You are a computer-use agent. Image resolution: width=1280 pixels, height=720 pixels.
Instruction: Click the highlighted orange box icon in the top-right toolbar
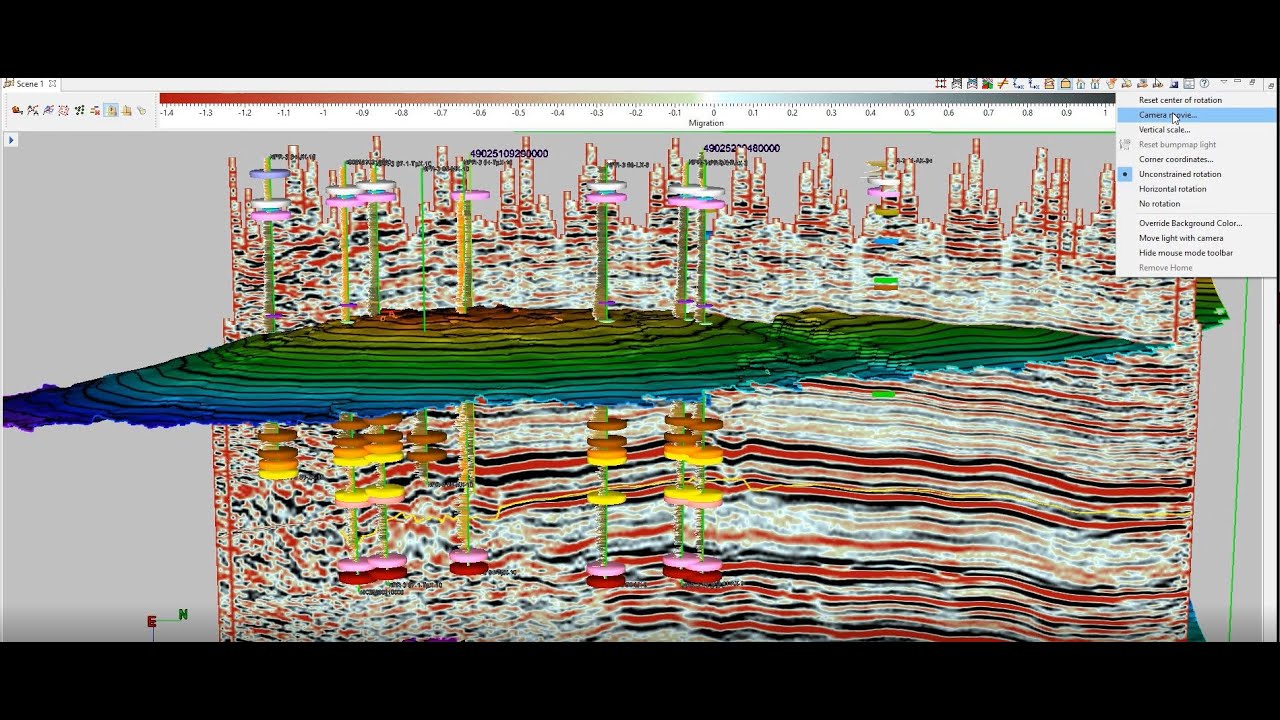pos(1065,84)
